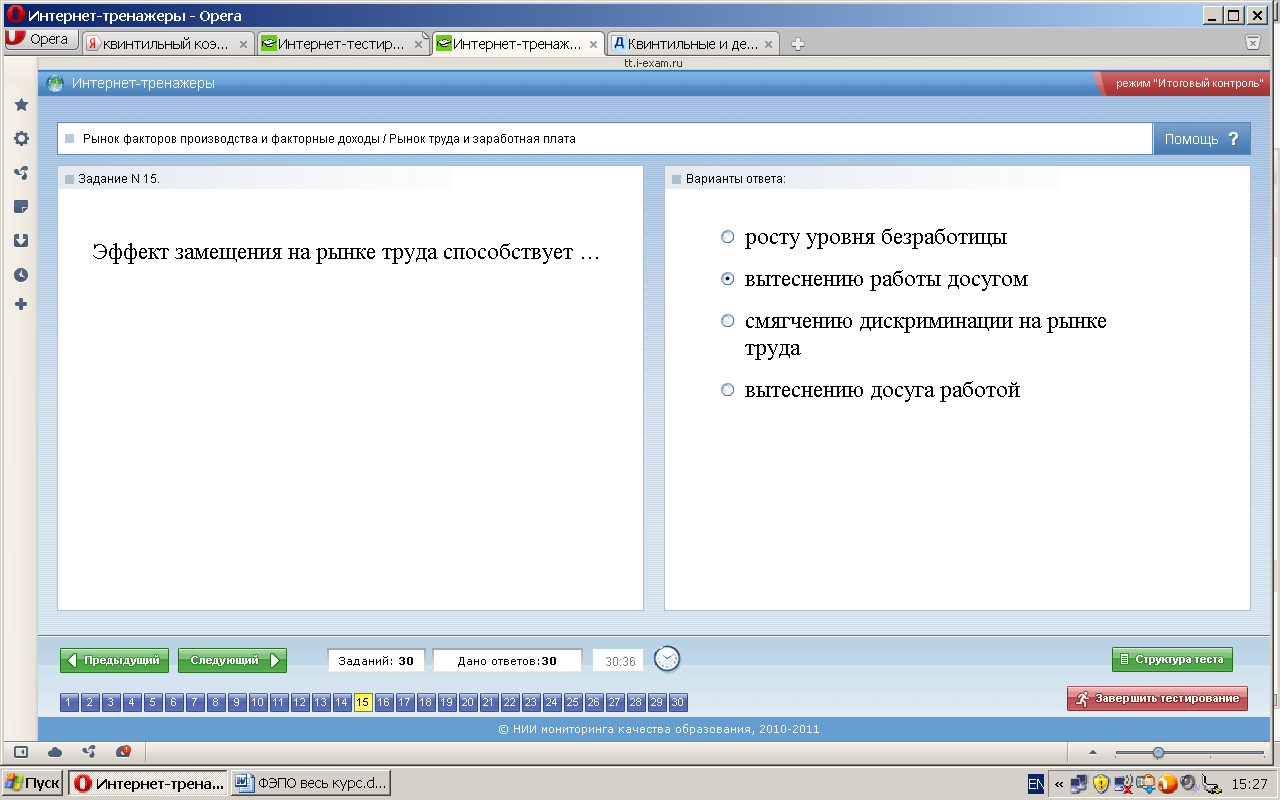Close the 'Квинтильные и де...' tab
Screen dimensions: 1280x800
tap(768, 44)
